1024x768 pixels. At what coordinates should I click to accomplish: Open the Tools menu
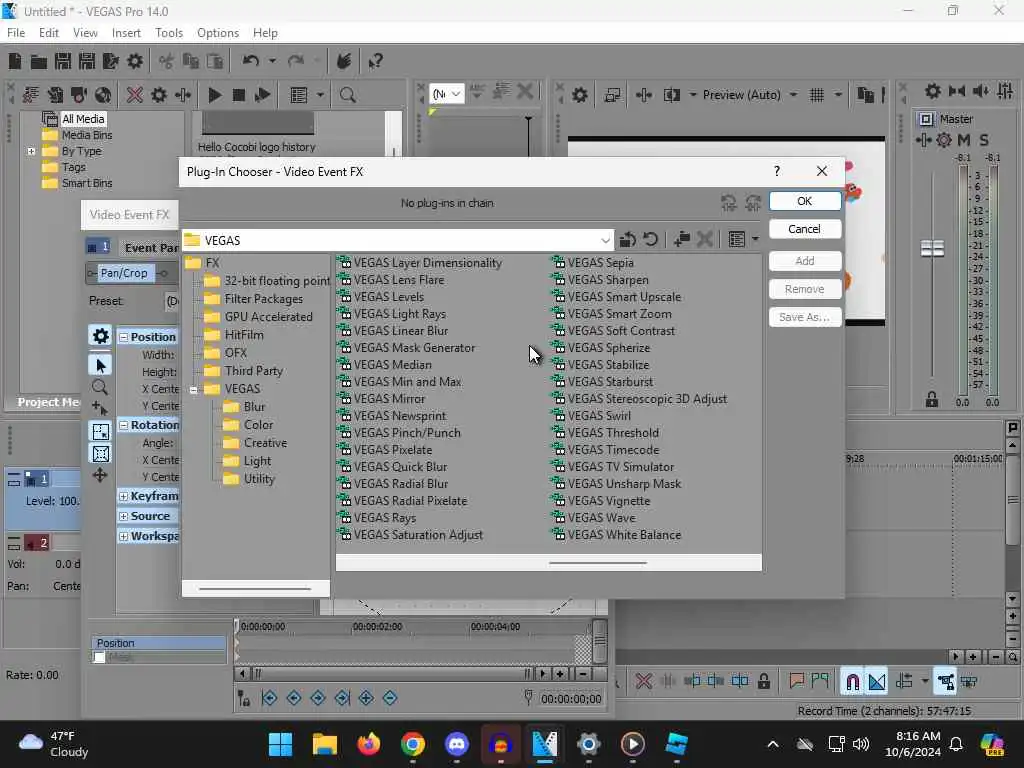click(x=168, y=33)
